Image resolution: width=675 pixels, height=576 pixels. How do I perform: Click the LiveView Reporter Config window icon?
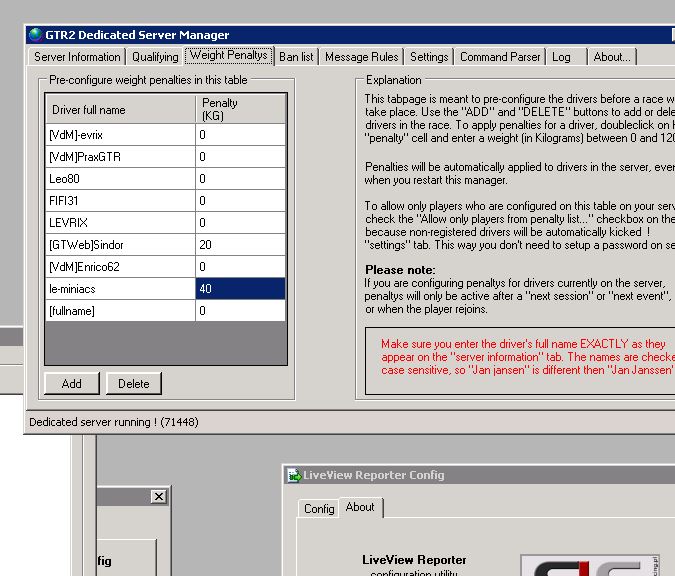point(294,475)
